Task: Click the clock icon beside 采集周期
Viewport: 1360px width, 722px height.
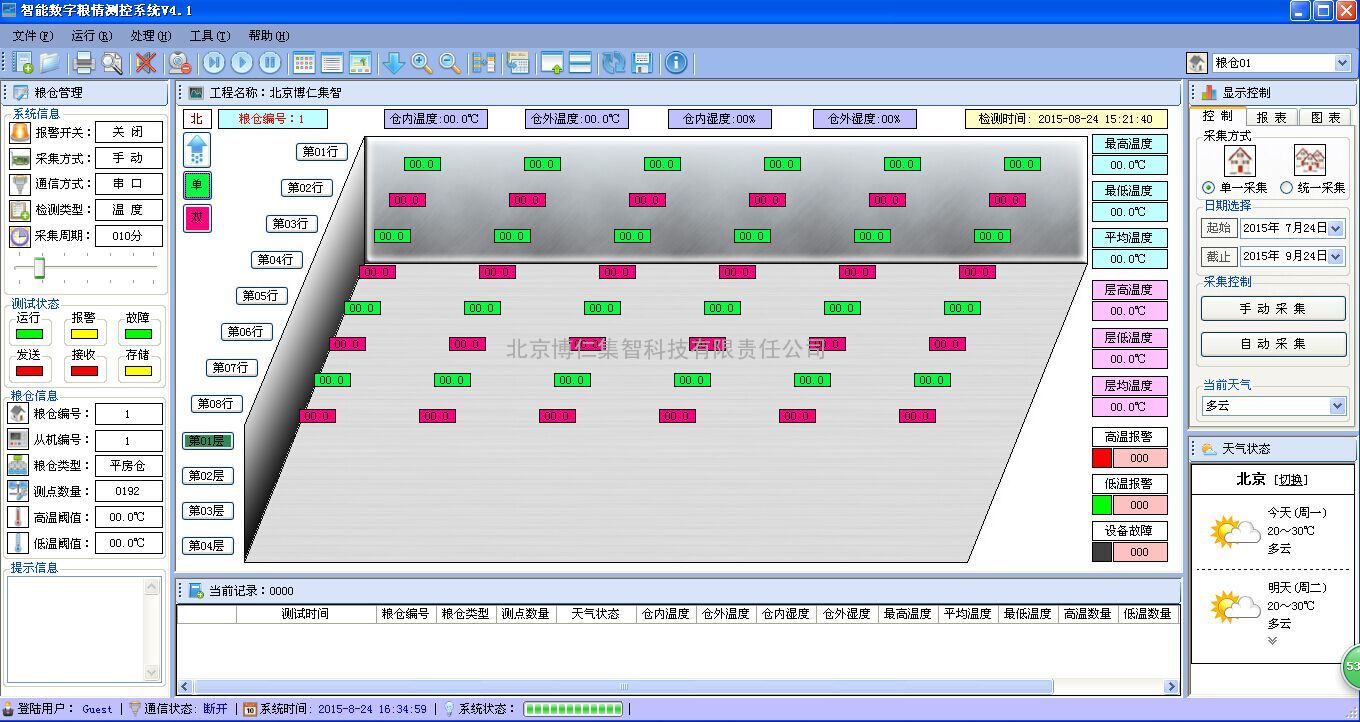Action: [20, 237]
